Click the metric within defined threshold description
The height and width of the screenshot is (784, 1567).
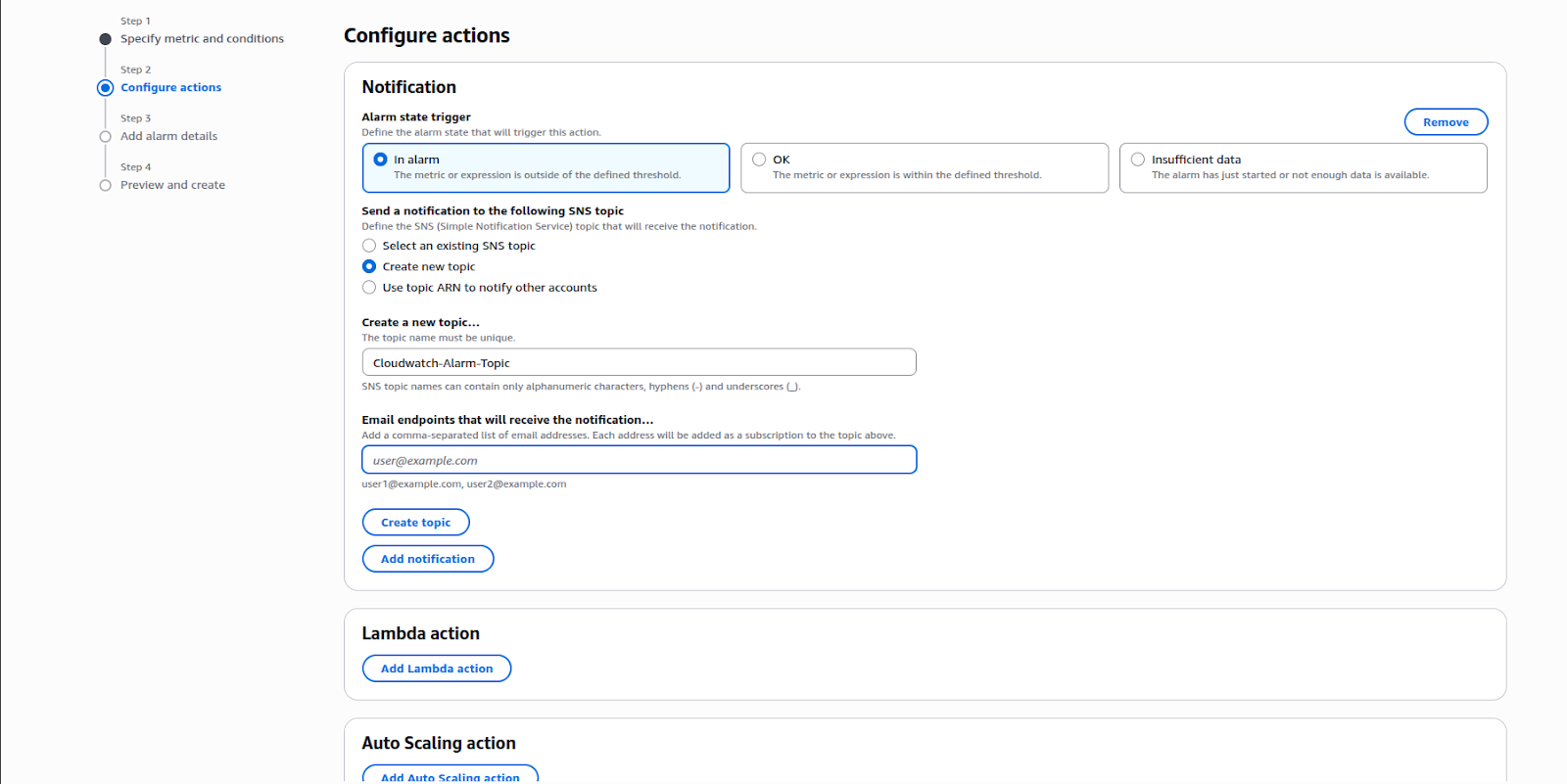click(907, 175)
